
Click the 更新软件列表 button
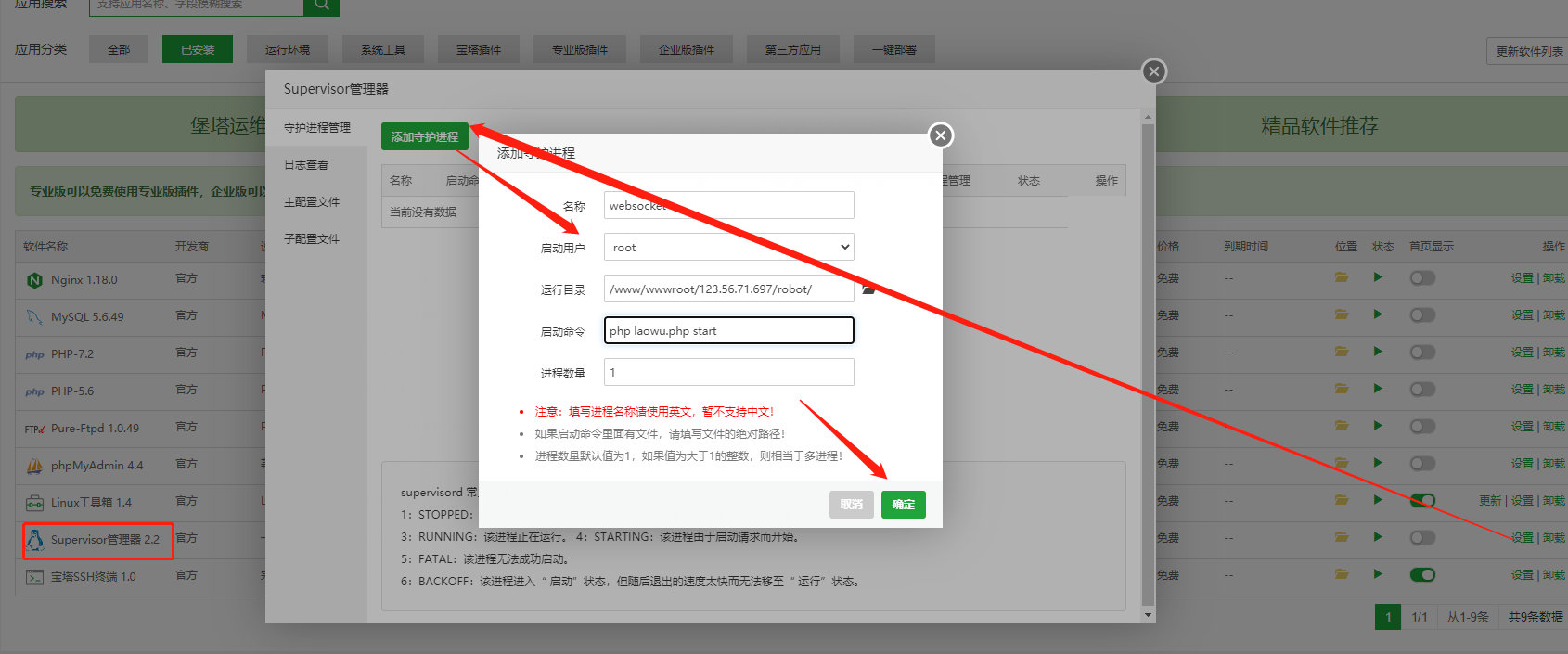1529,51
